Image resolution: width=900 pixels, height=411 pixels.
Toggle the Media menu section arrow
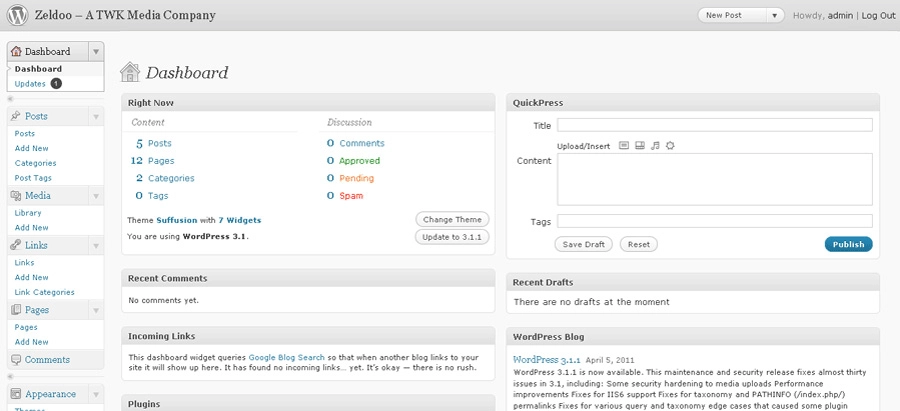[95, 196]
